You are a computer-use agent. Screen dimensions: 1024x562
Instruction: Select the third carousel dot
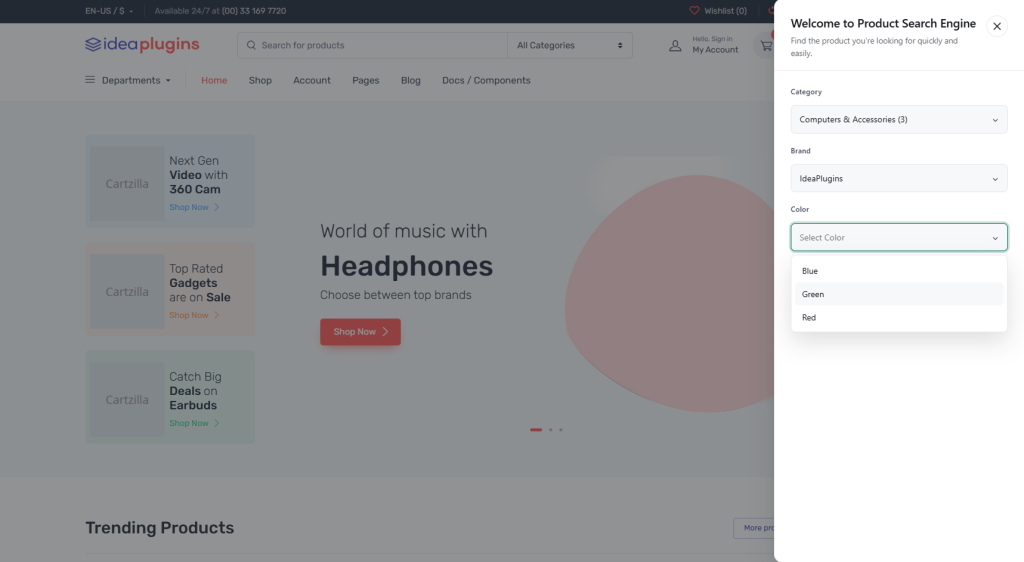(560, 429)
